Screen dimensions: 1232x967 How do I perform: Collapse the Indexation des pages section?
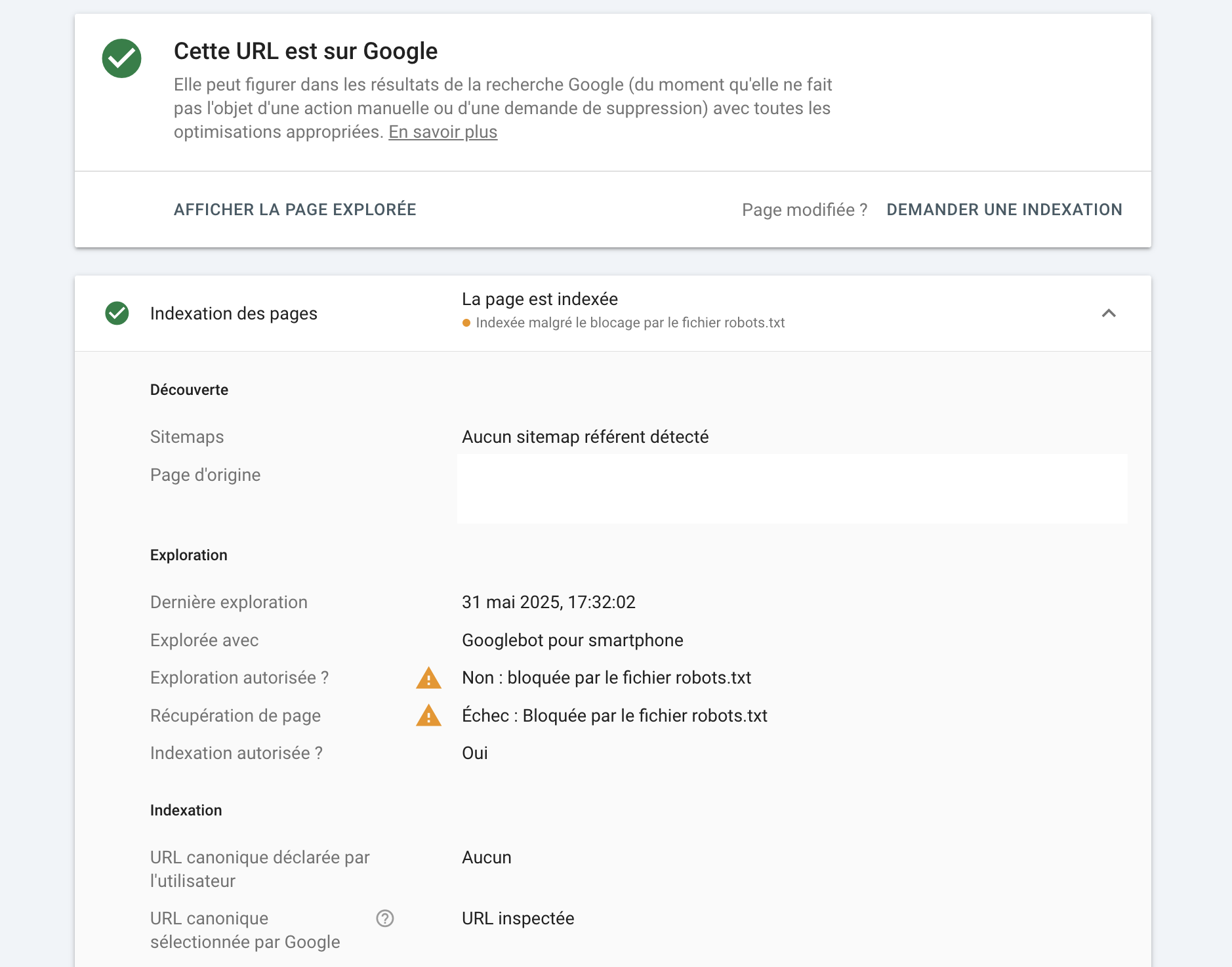click(x=1109, y=314)
